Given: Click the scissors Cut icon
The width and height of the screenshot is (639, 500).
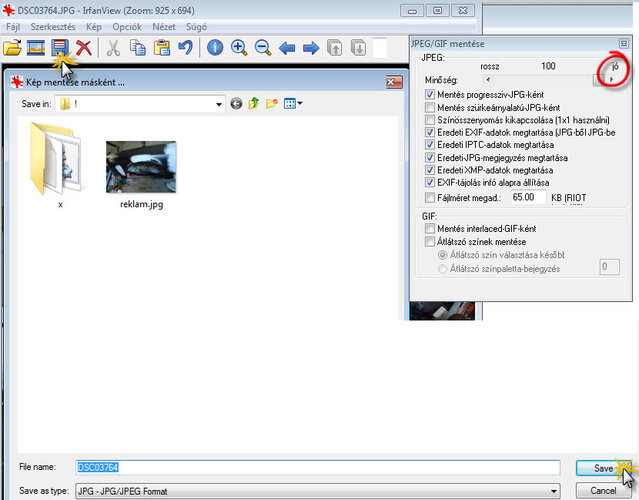Looking at the screenshot, I should (113, 47).
